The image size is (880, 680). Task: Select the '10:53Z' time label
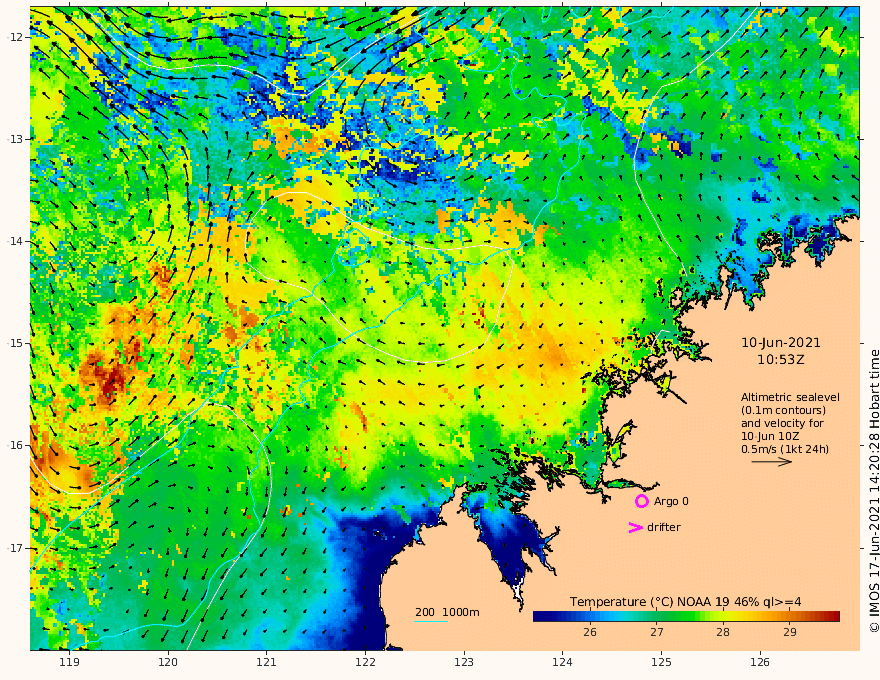(781, 360)
